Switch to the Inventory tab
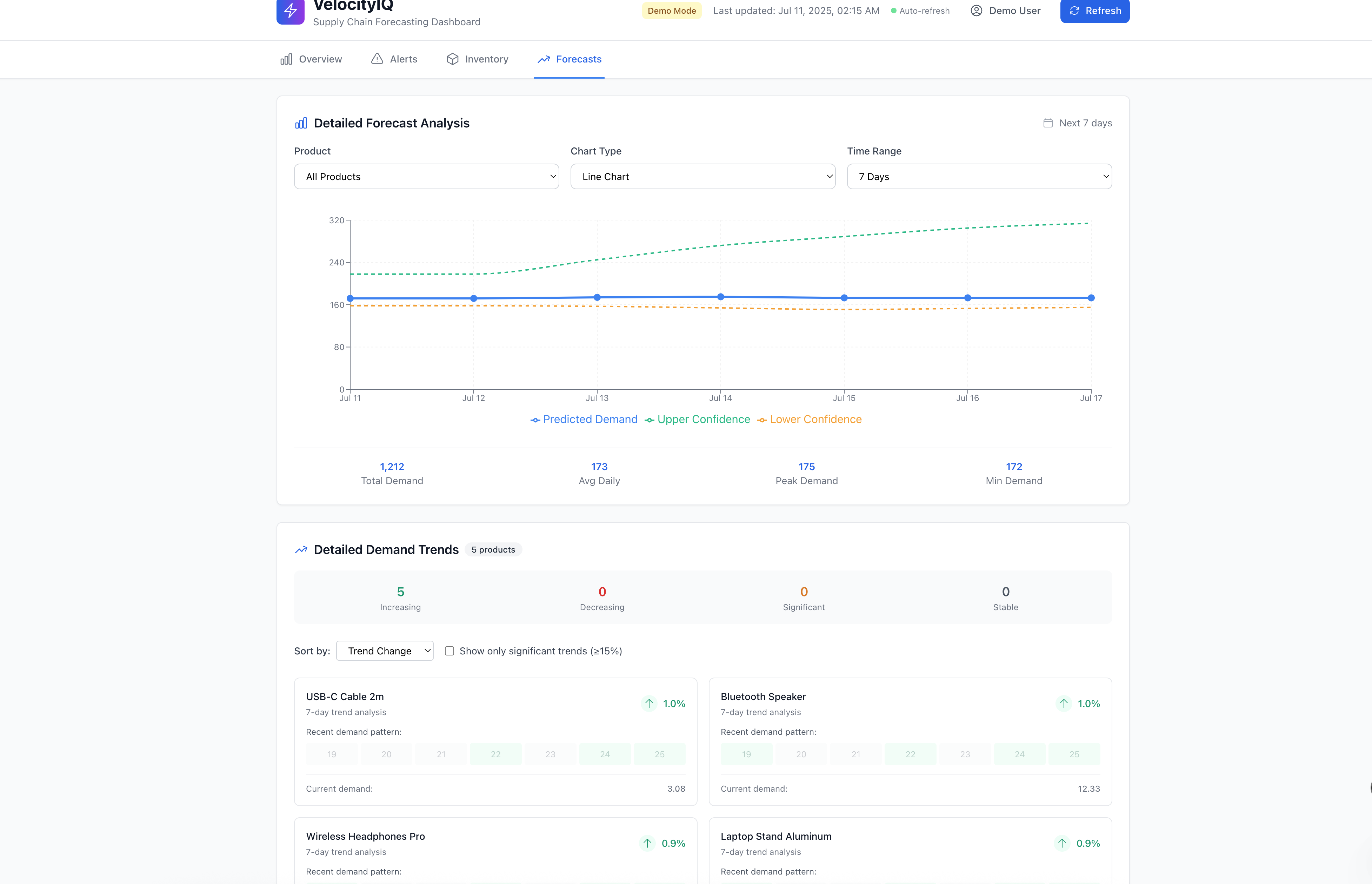This screenshot has width=1372, height=884. (477, 59)
